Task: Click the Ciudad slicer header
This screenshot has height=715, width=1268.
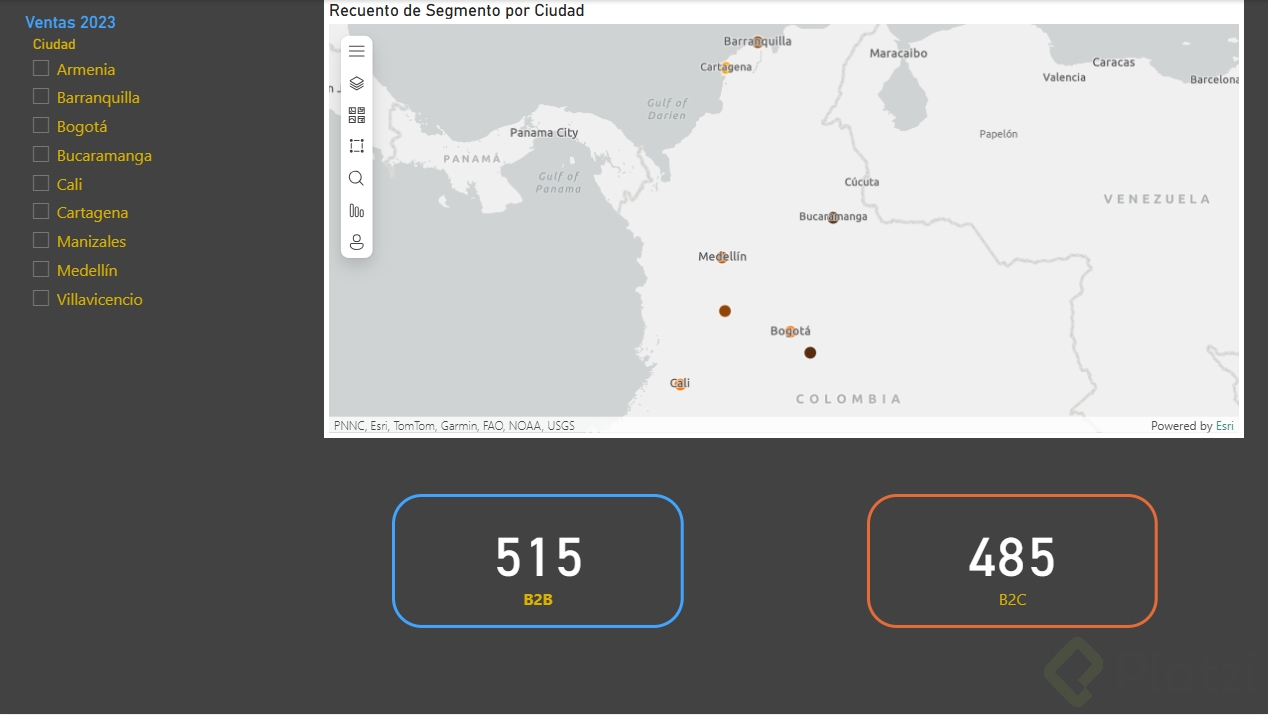Action: coord(54,44)
